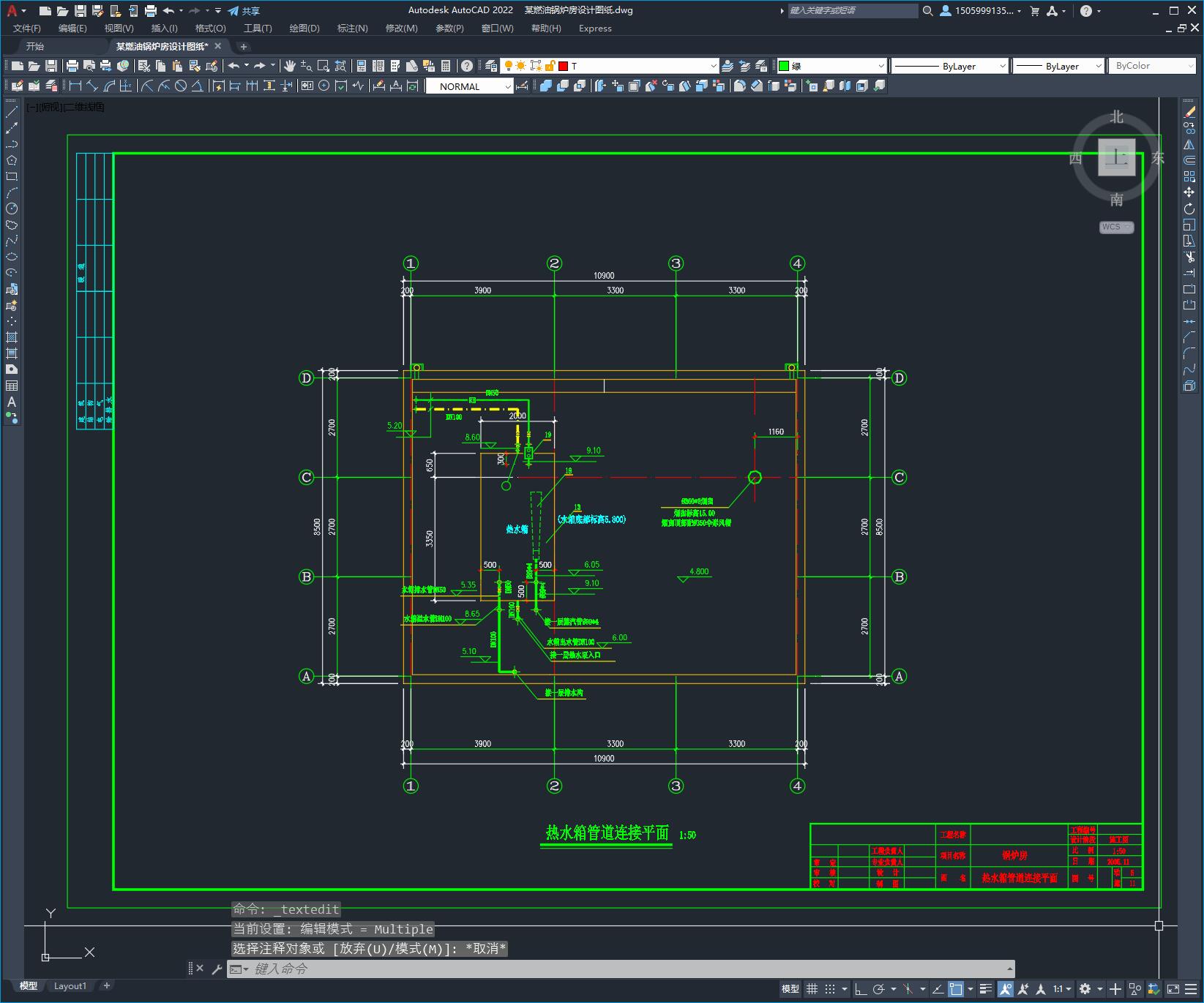Expand the quick access toolbar customize arrow
Viewport: 1204px width, 1003px height.
click(x=218, y=11)
